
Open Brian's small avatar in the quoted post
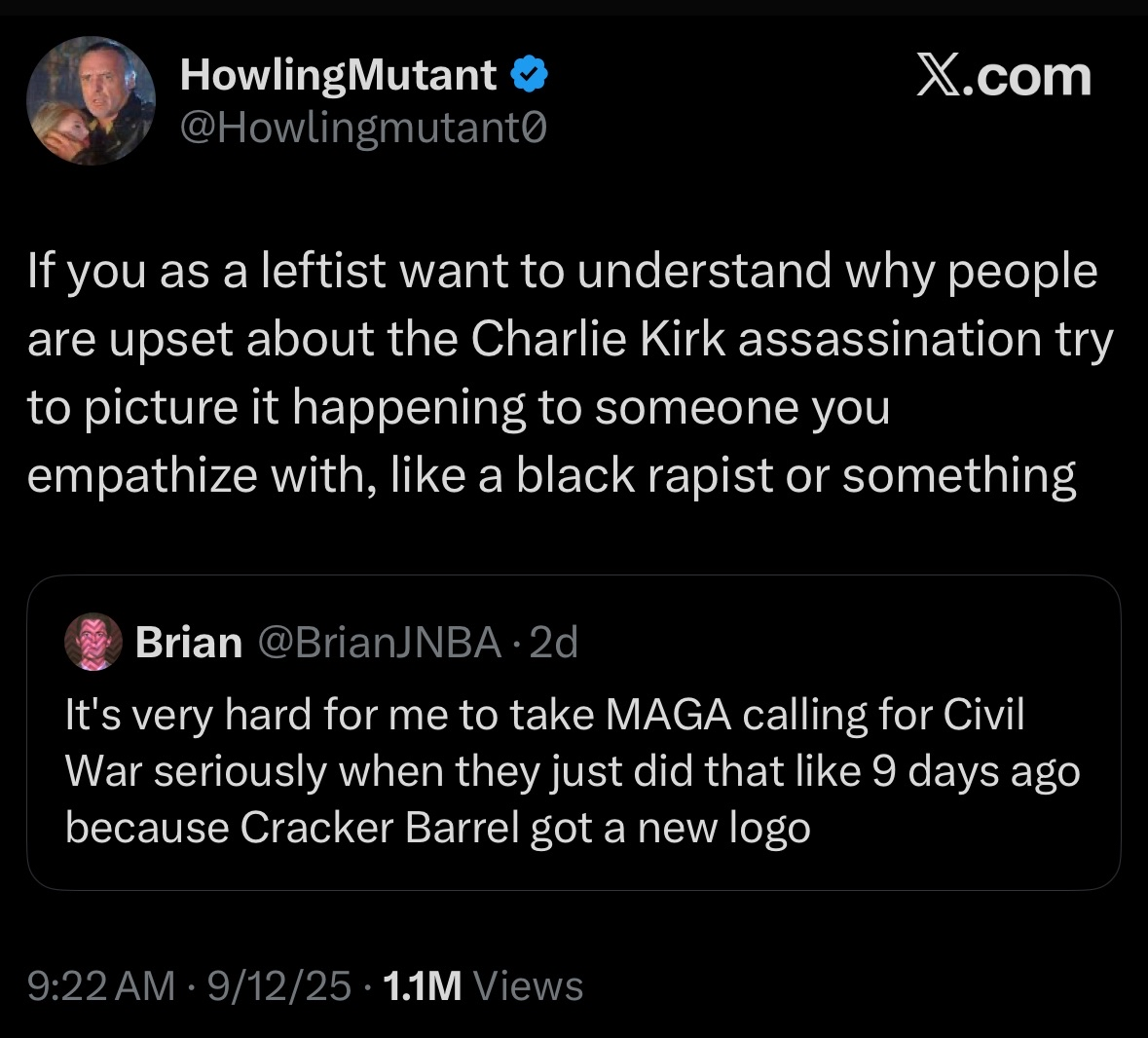pos(93,642)
